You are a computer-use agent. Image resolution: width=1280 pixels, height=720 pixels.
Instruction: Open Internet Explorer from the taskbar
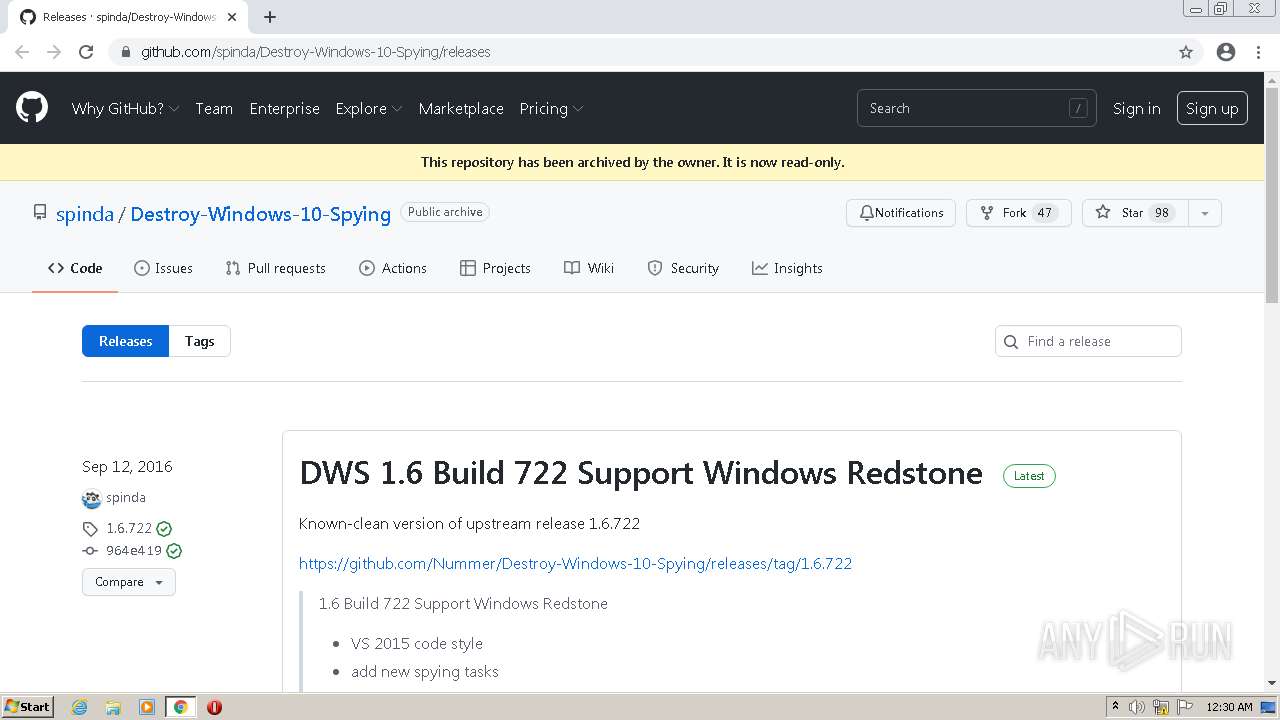click(79, 707)
